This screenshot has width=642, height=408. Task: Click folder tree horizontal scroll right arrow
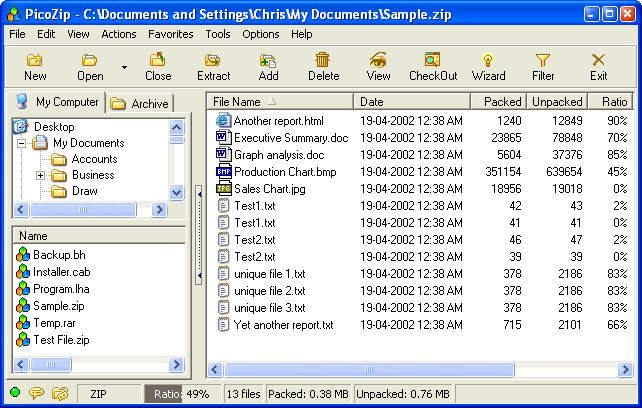coord(159,209)
